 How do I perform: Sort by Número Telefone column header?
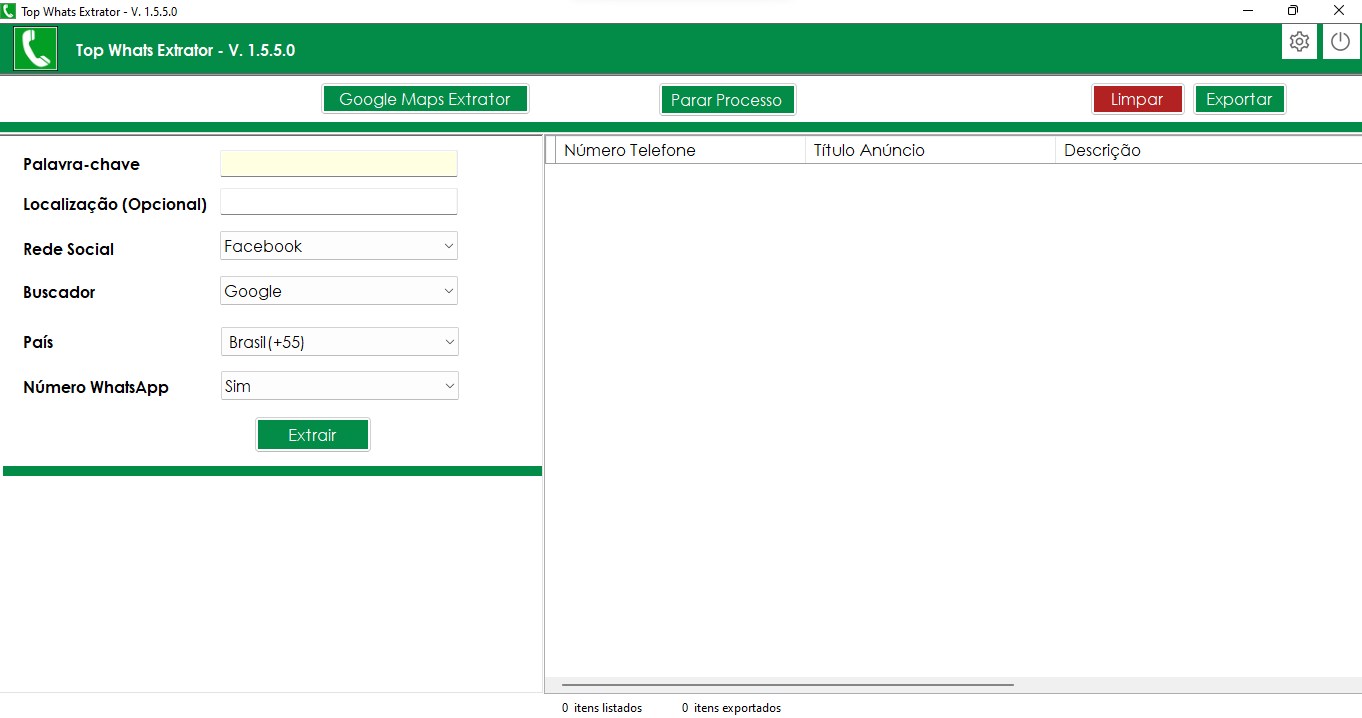pyautogui.click(x=679, y=150)
